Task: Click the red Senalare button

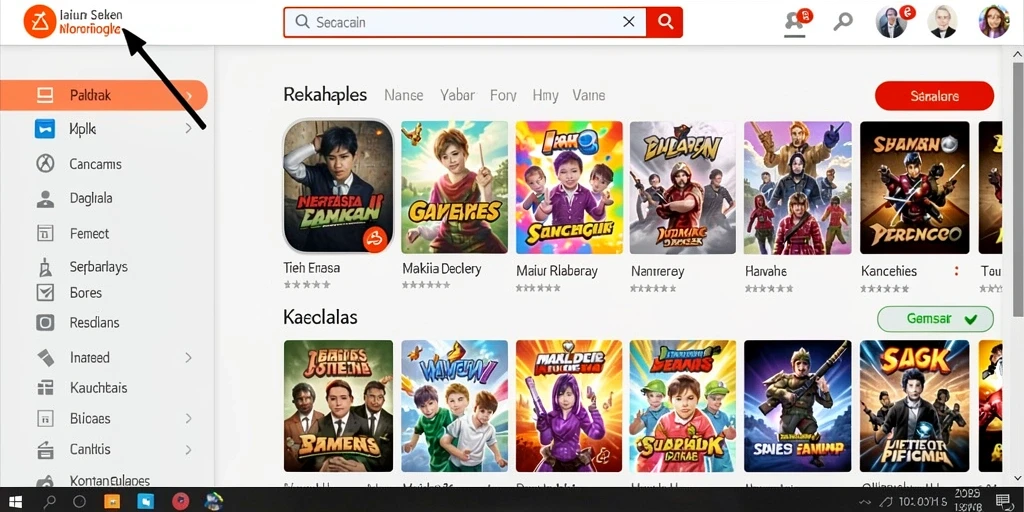Action: pos(935,96)
